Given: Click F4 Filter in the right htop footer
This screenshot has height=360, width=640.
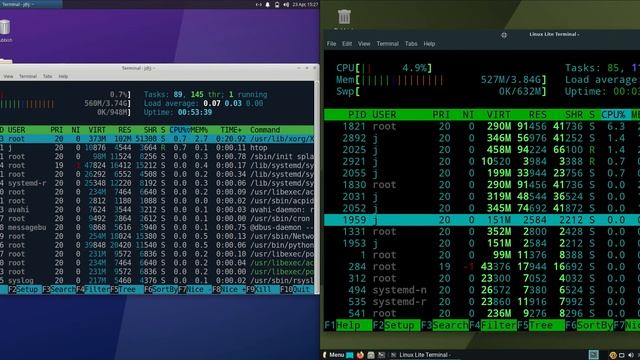Looking at the screenshot, I should 493,325.
